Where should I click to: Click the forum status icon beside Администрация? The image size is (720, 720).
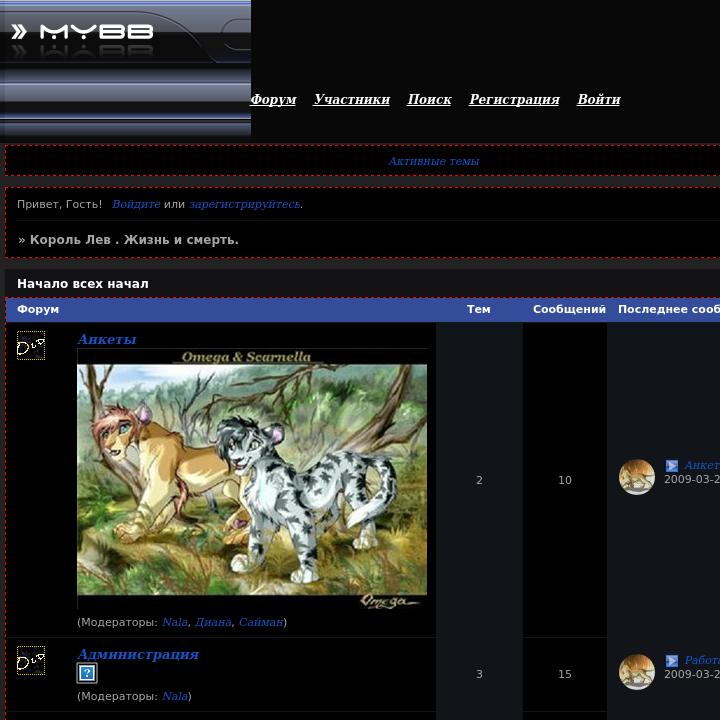[31, 660]
